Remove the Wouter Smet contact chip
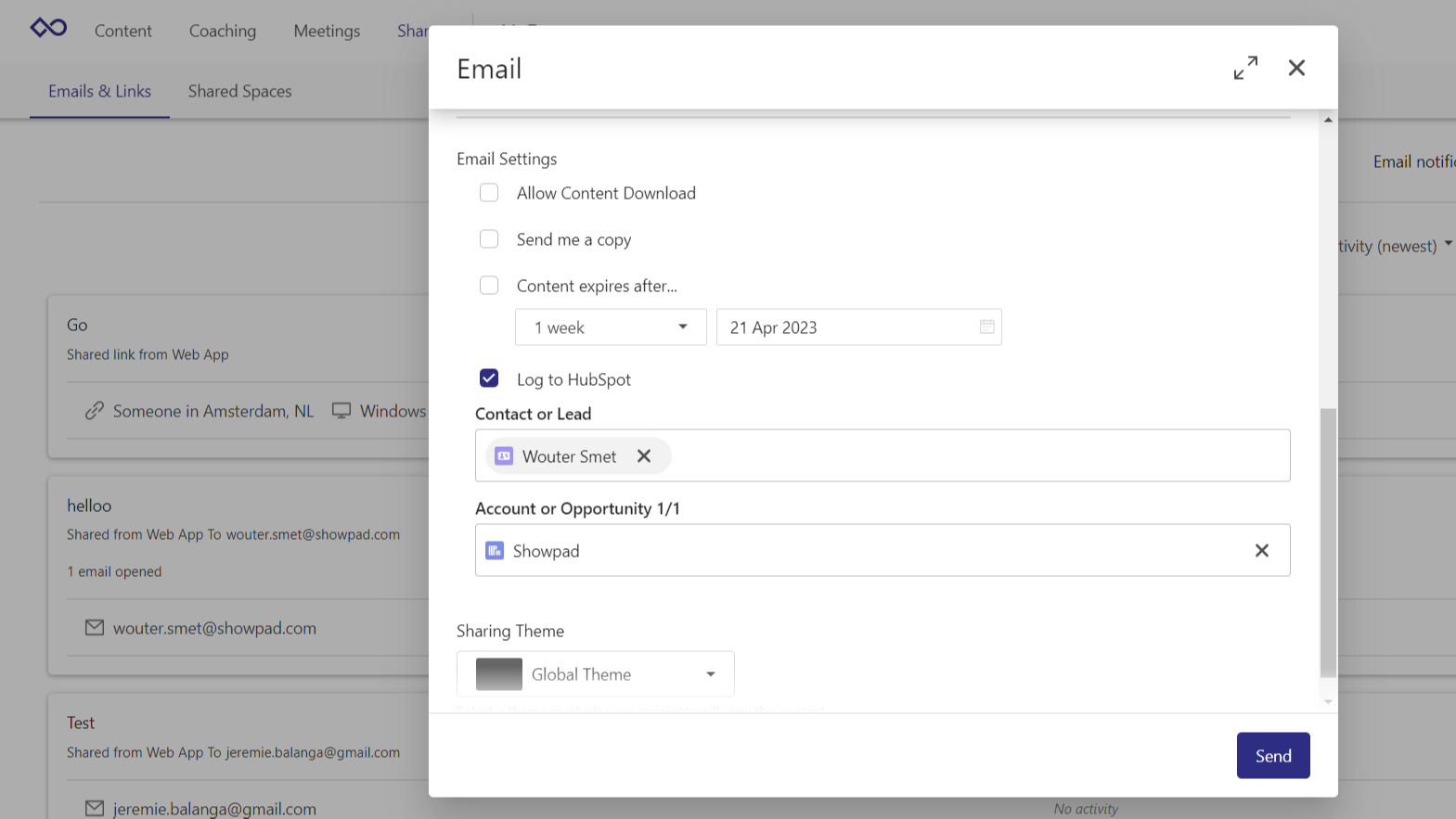This screenshot has width=1456, height=819. 644,456
